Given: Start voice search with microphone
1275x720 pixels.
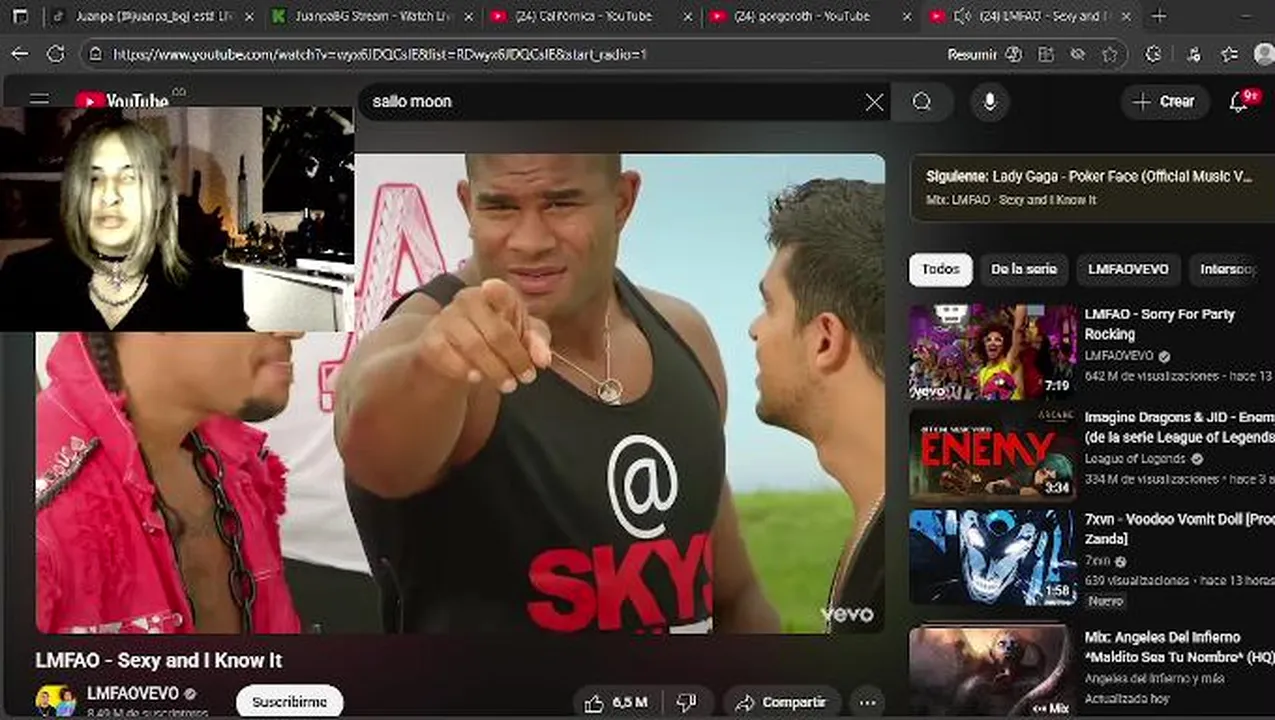Looking at the screenshot, I should click(990, 102).
